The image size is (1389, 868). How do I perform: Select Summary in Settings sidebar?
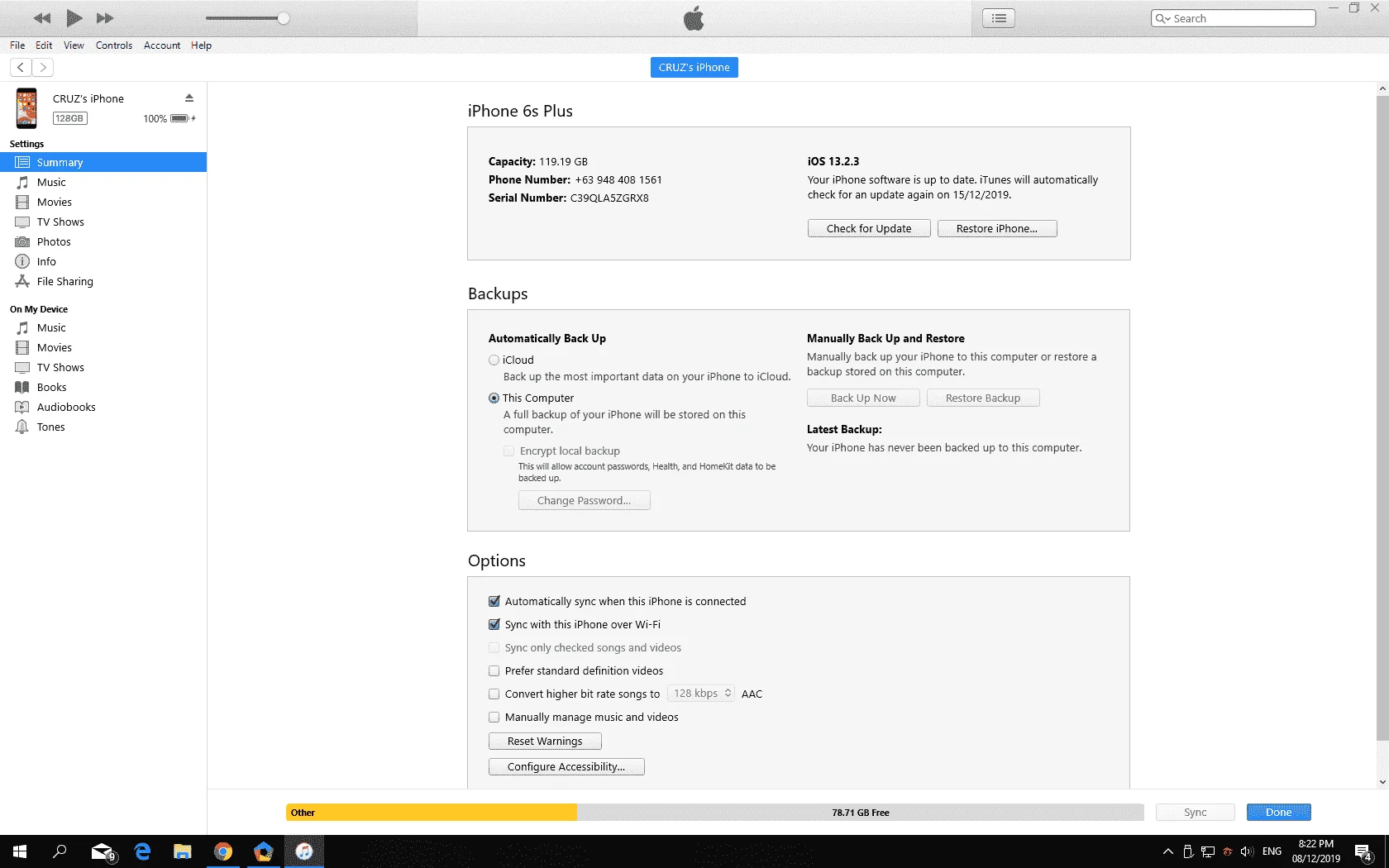click(103, 162)
